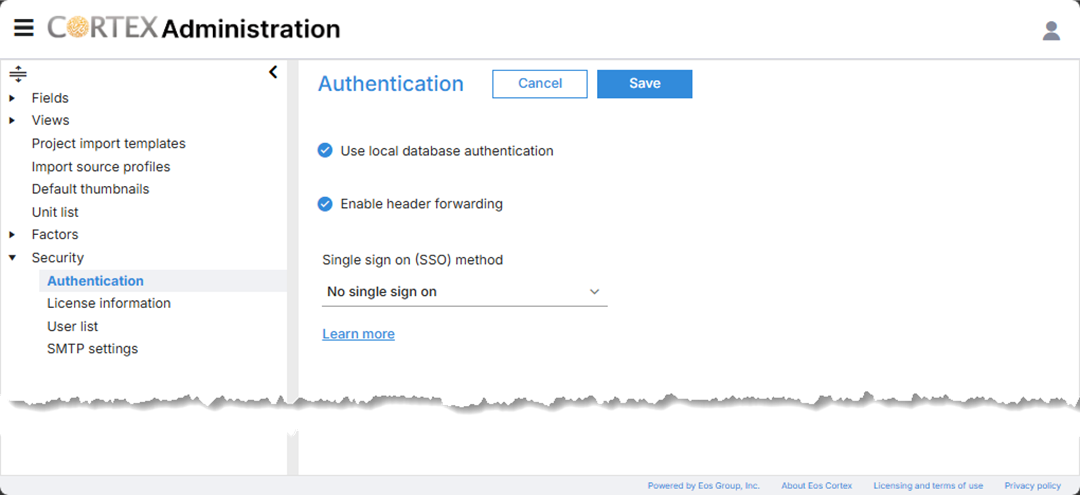Expand the Fields tree node
This screenshot has height=495, width=1080.
coord(12,98)
